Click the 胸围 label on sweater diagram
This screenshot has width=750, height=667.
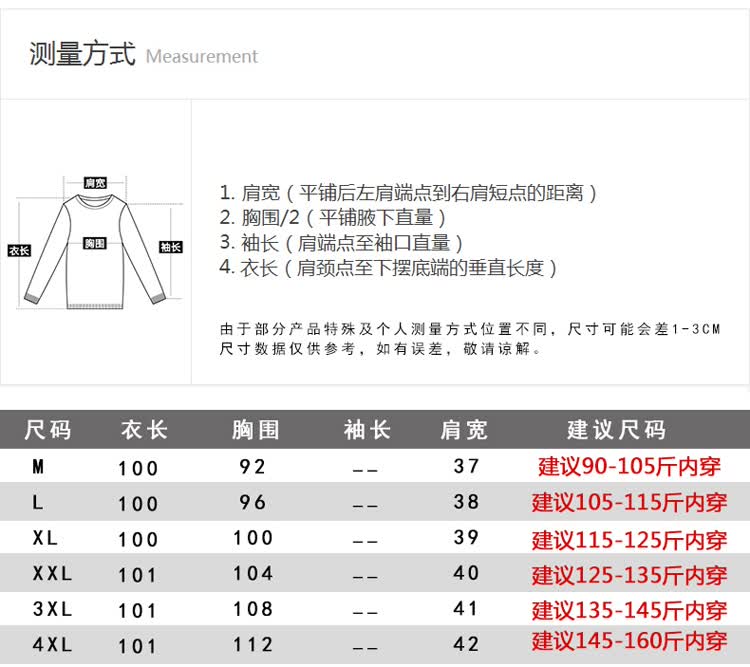[x=95, y=243]
